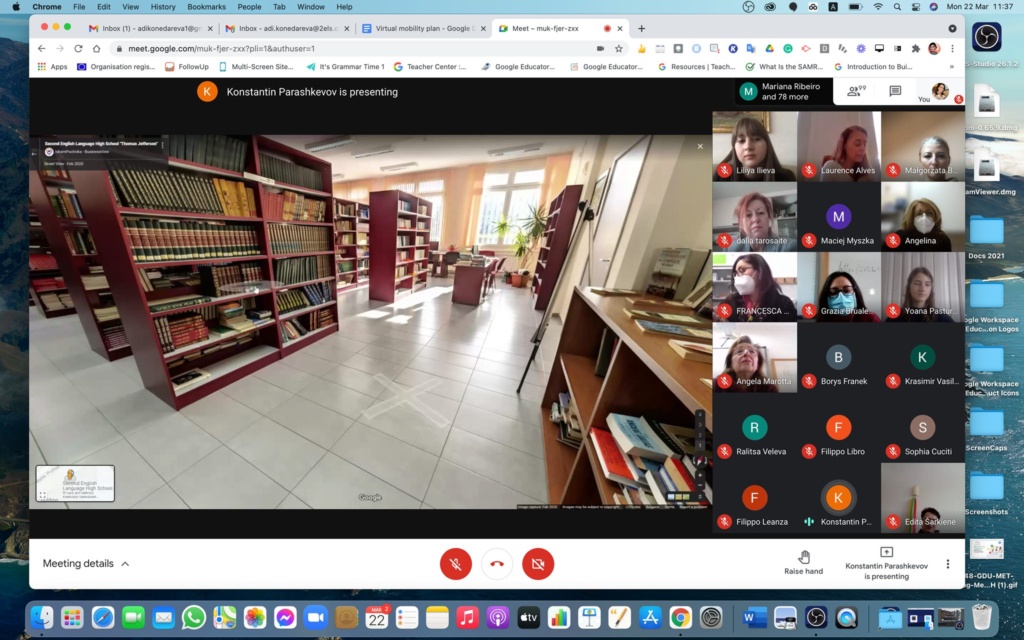The image size is (1024, 640).
Task: Raise hand in the meeting
Action: click(803, 563)
